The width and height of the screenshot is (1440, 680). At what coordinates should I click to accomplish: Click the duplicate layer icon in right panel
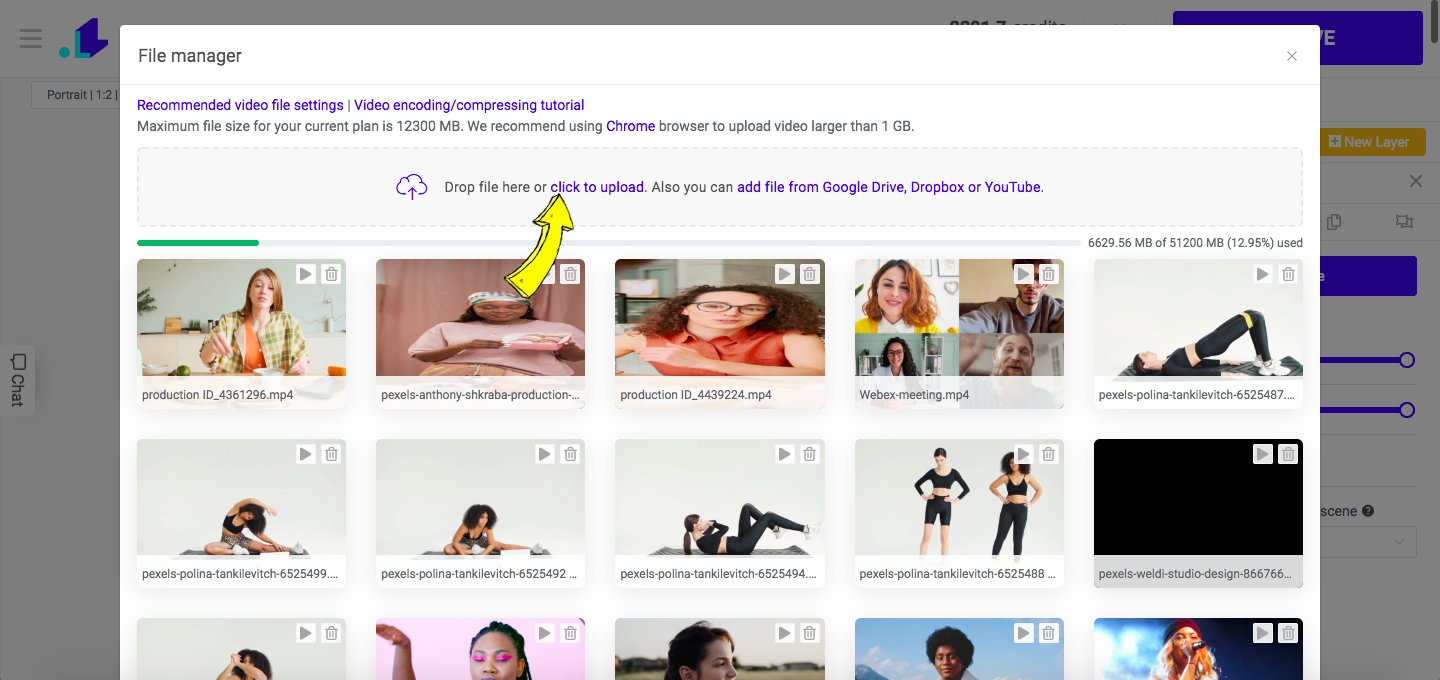pyautogui.click(x=1333, y=221)
